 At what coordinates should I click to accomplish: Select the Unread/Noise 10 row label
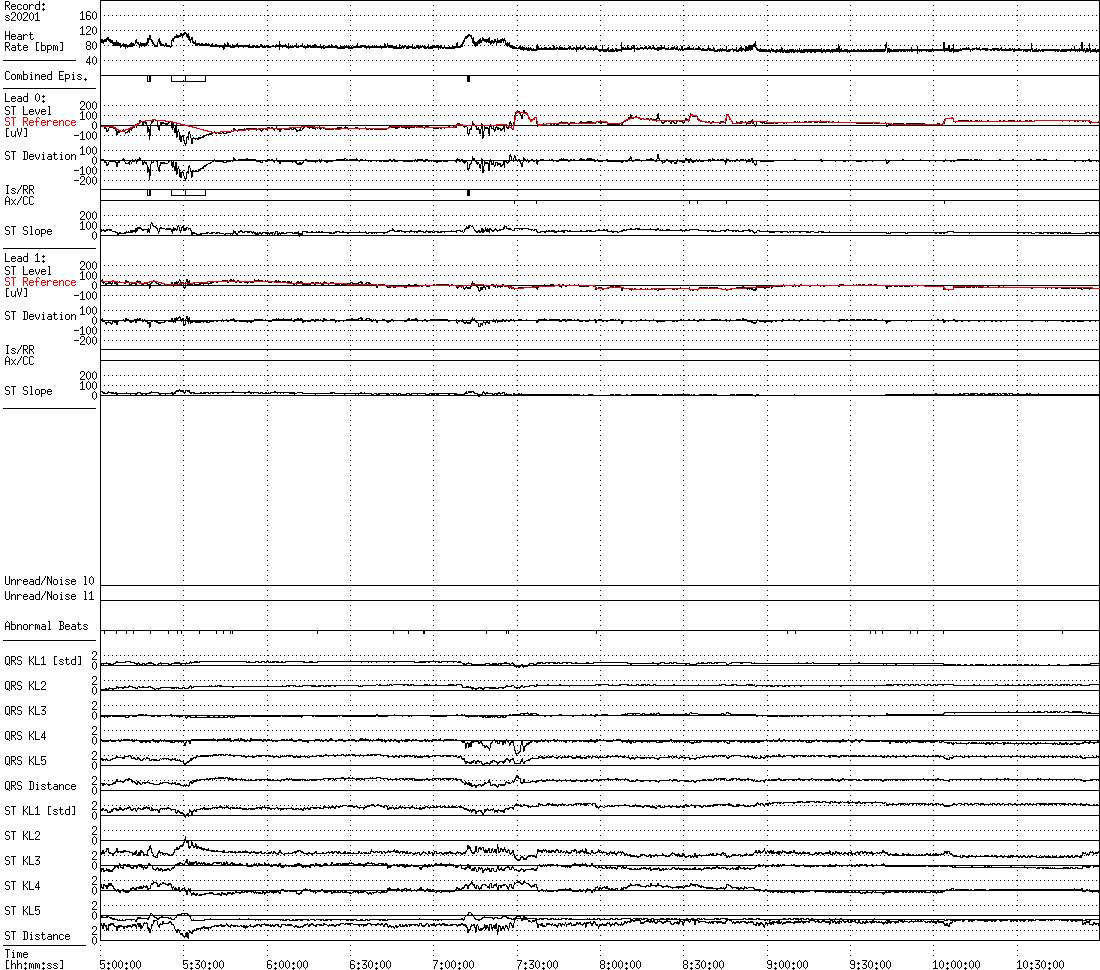pos(49,581)
